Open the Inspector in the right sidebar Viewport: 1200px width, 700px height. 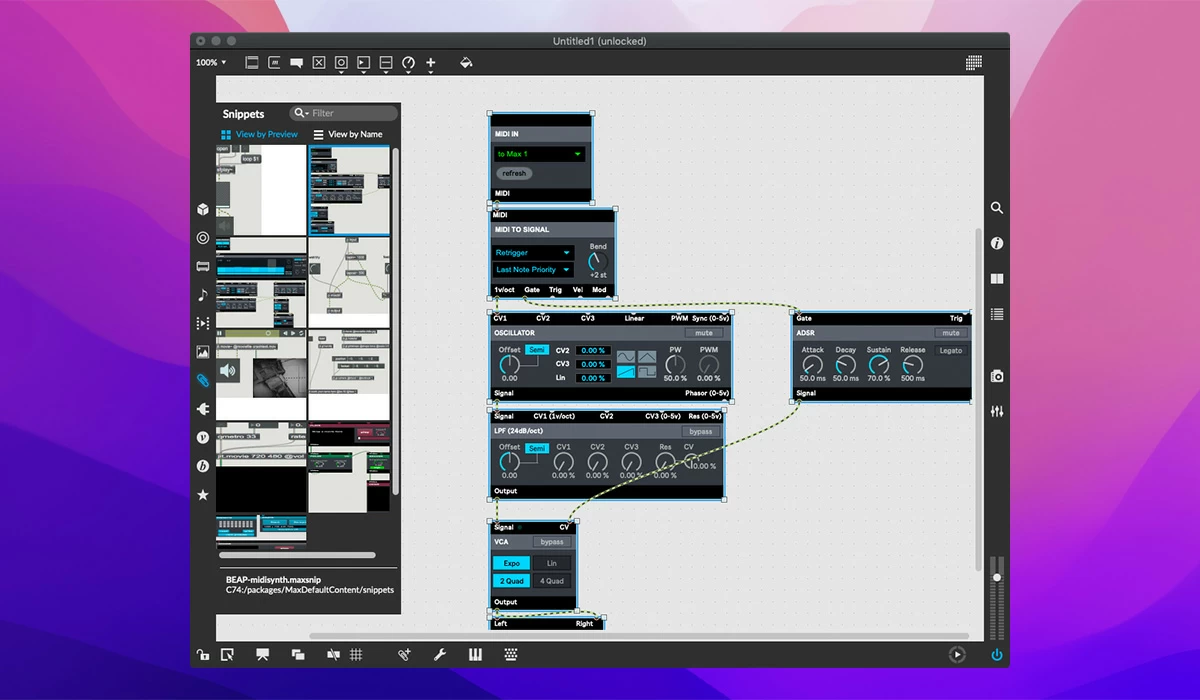pyautogui.click(x=996, y=243)
